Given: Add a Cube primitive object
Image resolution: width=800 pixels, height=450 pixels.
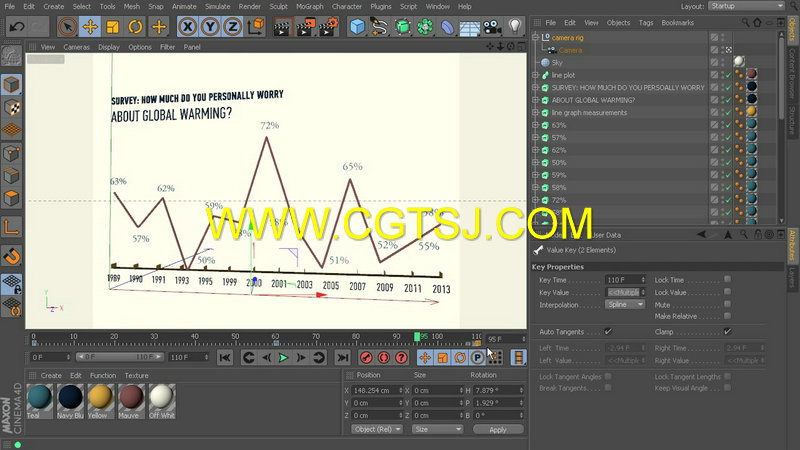Looking at the screenshot, I should coord(357,26).
